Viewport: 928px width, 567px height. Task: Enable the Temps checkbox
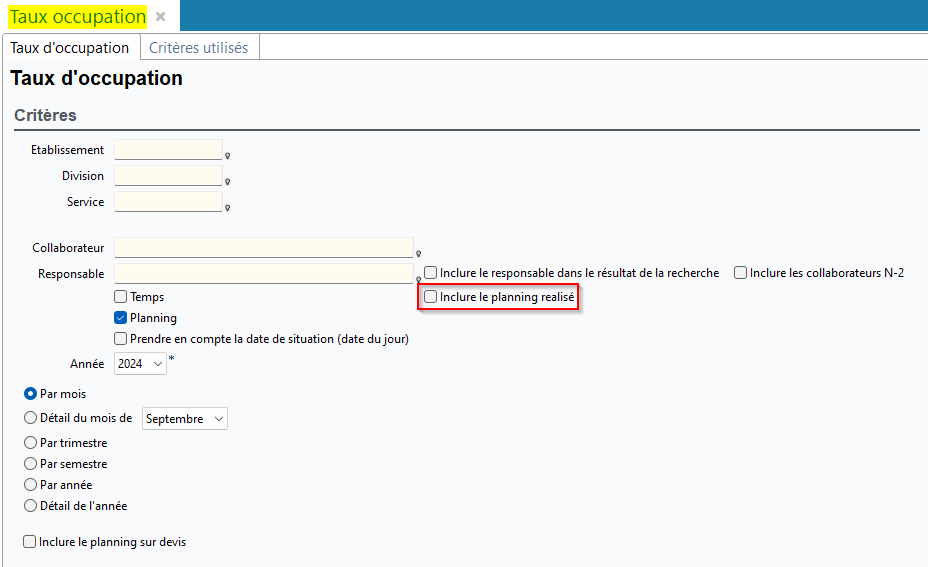(x=121, y=297)
